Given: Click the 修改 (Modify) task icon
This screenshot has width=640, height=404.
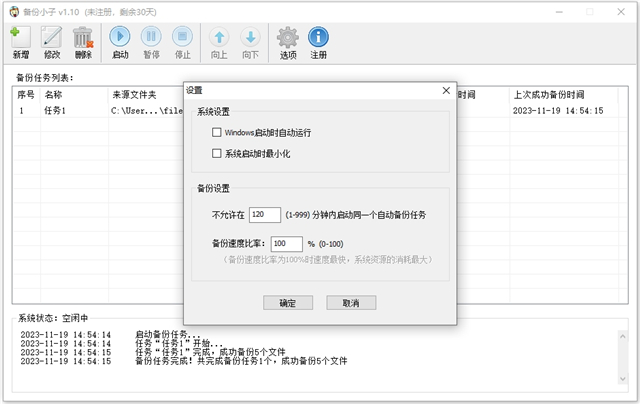Looking at the screenshot, I should [x=52, y=40].
